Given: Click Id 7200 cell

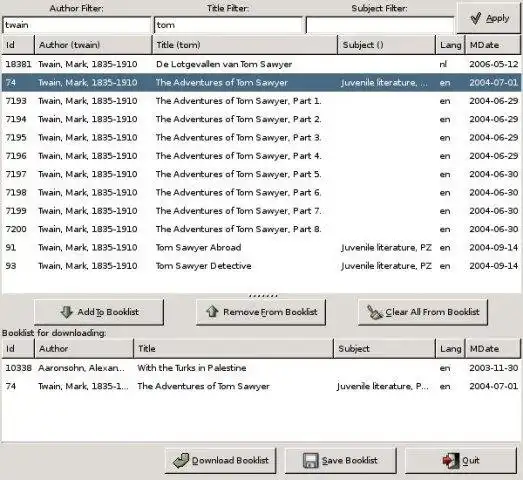Looking at the screenshot, I should [x=16, y=229].
